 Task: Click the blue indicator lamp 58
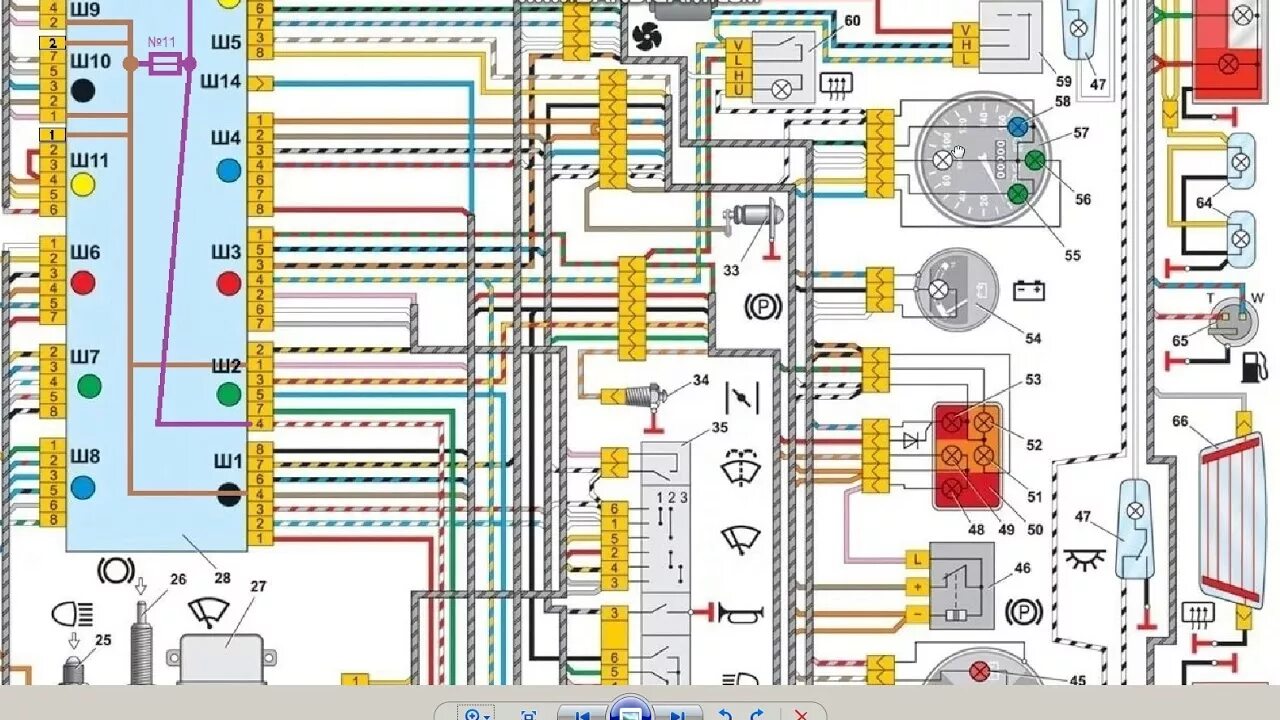coord(1018,127)
